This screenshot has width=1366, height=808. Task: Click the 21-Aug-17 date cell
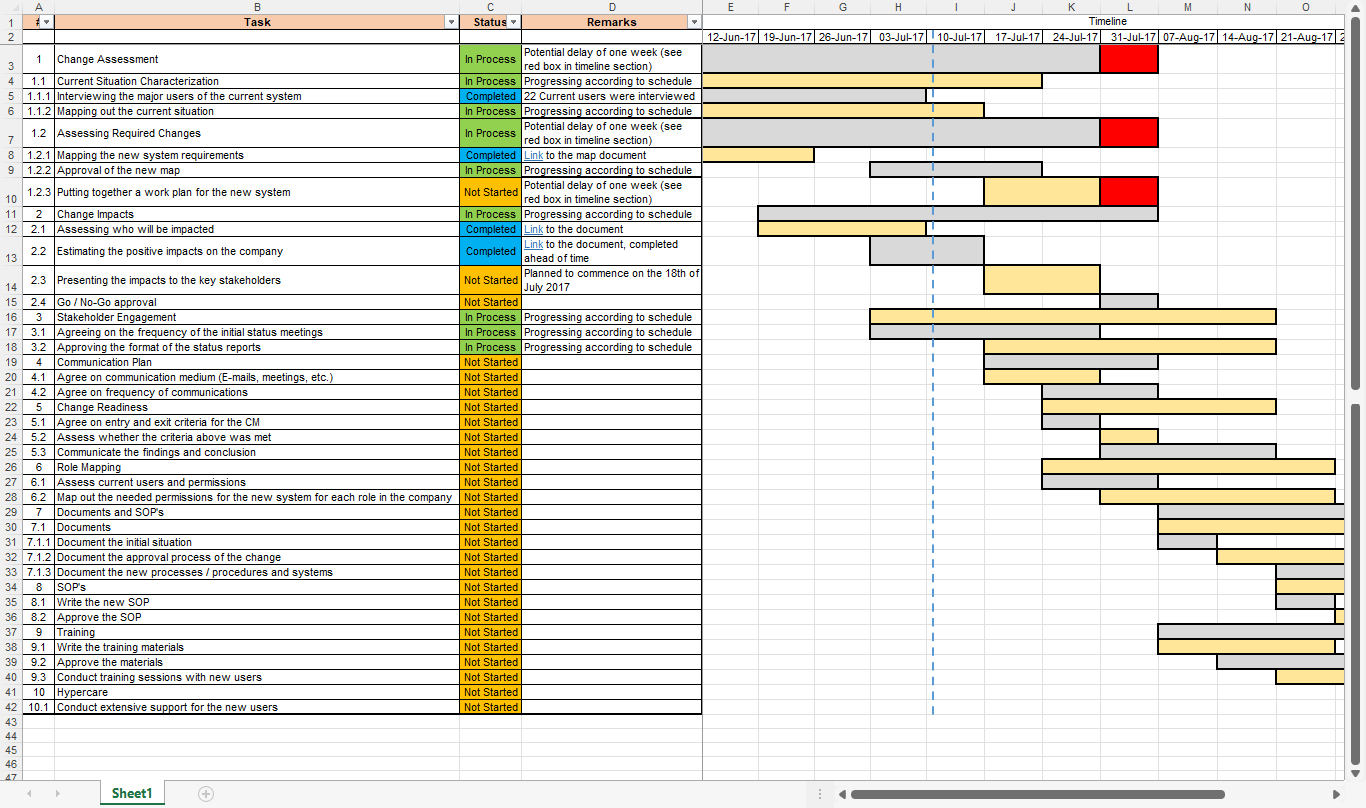[1306, 37]
